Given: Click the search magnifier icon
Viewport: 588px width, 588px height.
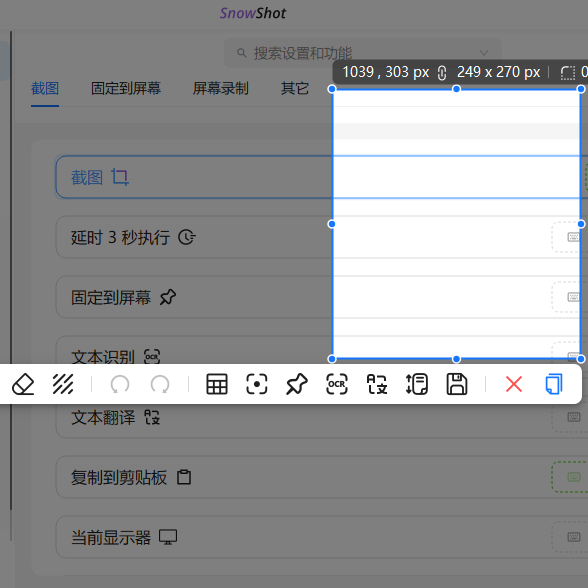Looking at the screenshot, I should coord(242,53).
